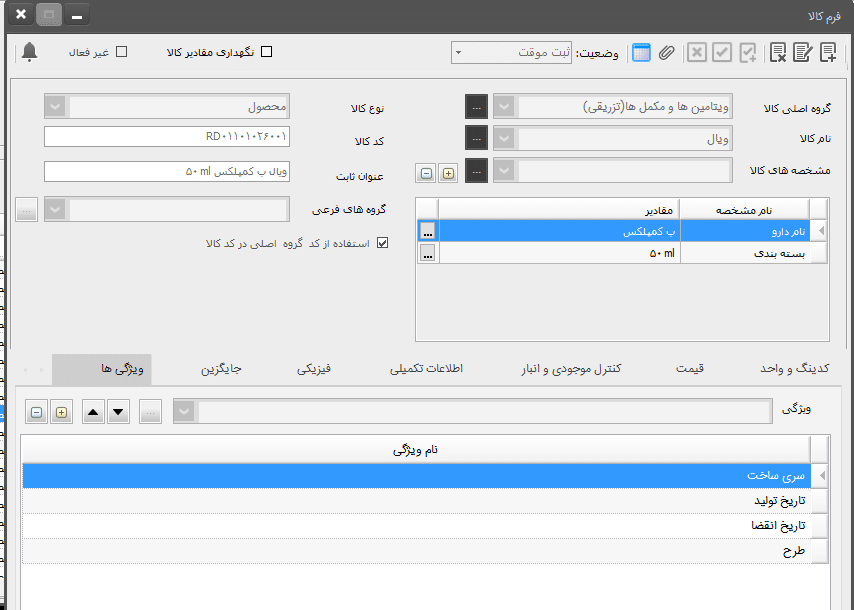Click the بسته بندی specification cell
Viewport: 854px width, 610px height.
[745, 253]
